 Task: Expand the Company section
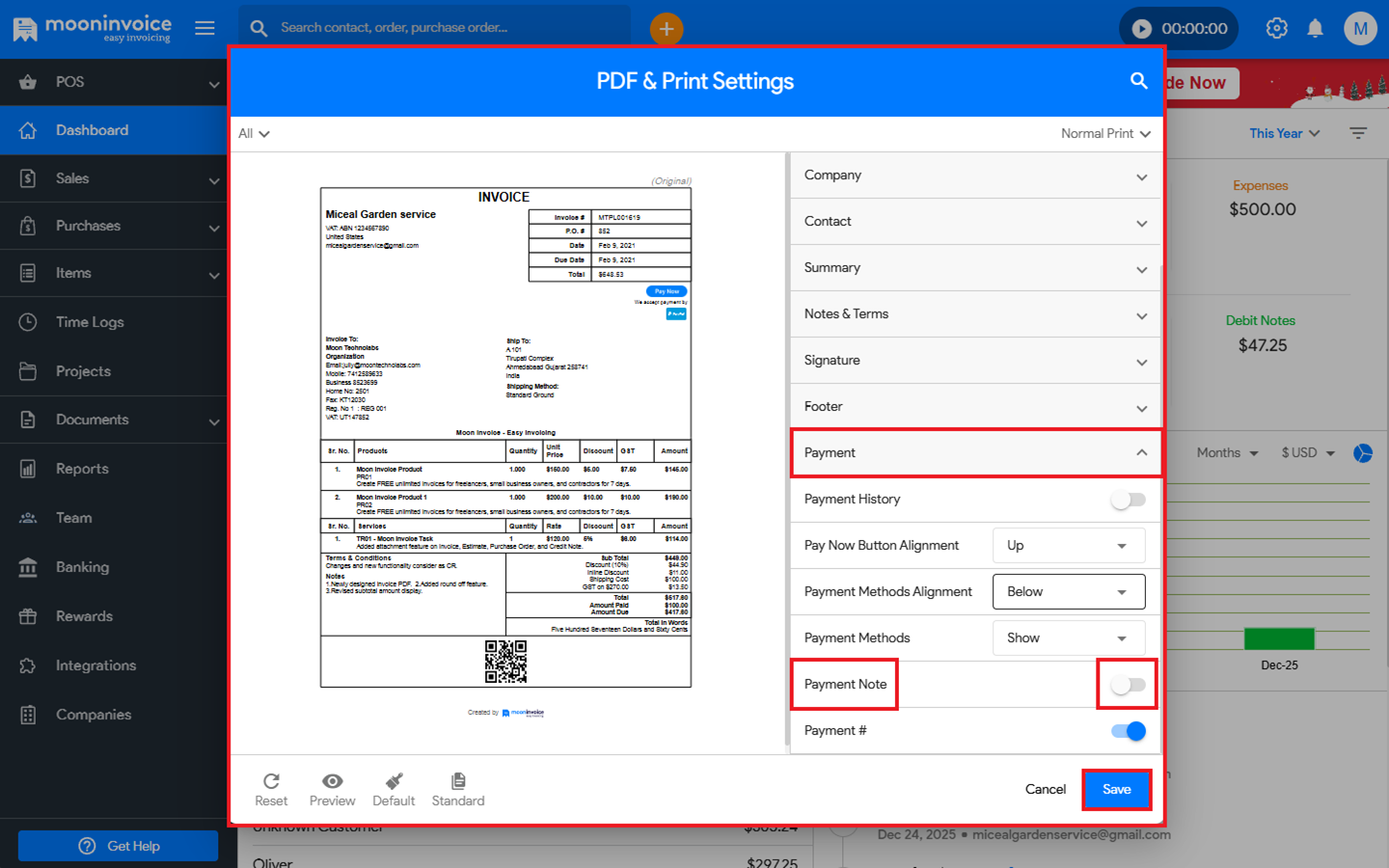point(974,176)
